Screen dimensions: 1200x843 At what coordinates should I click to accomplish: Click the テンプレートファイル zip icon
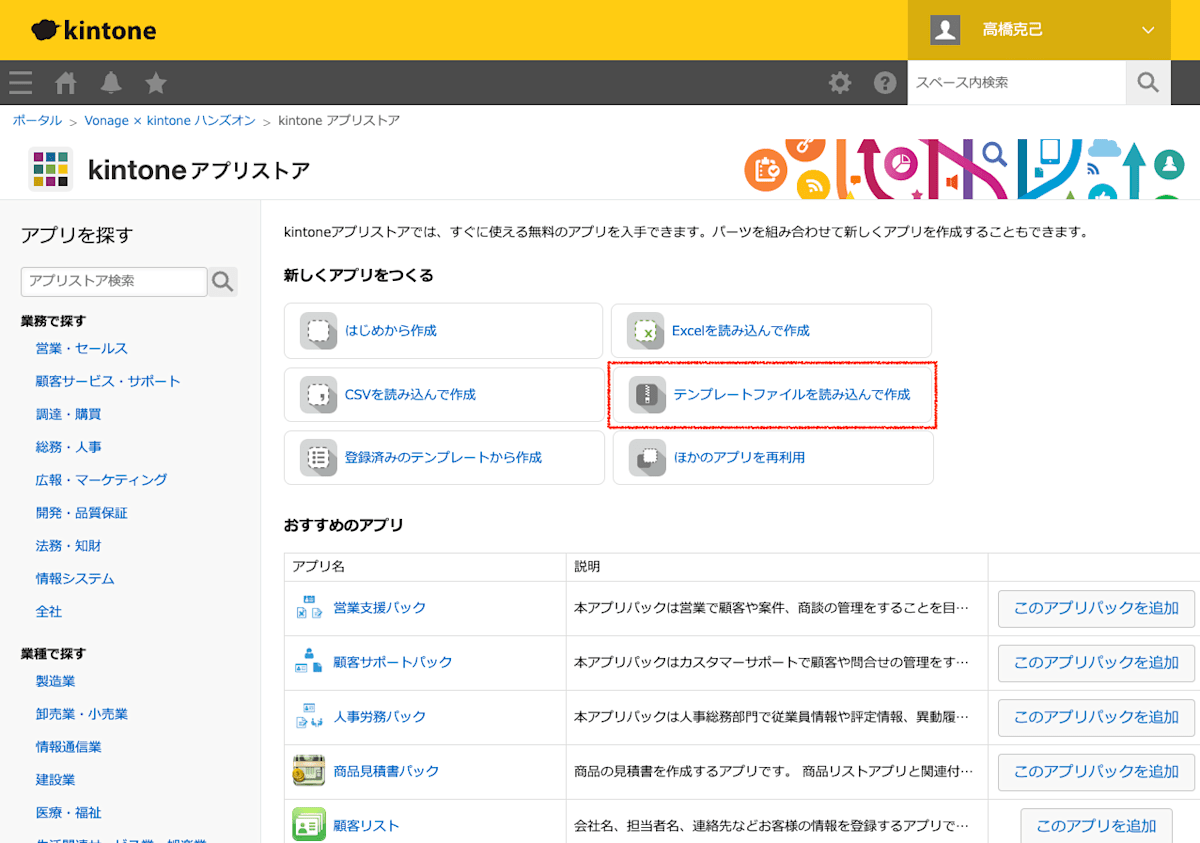[x=647, y=395]
